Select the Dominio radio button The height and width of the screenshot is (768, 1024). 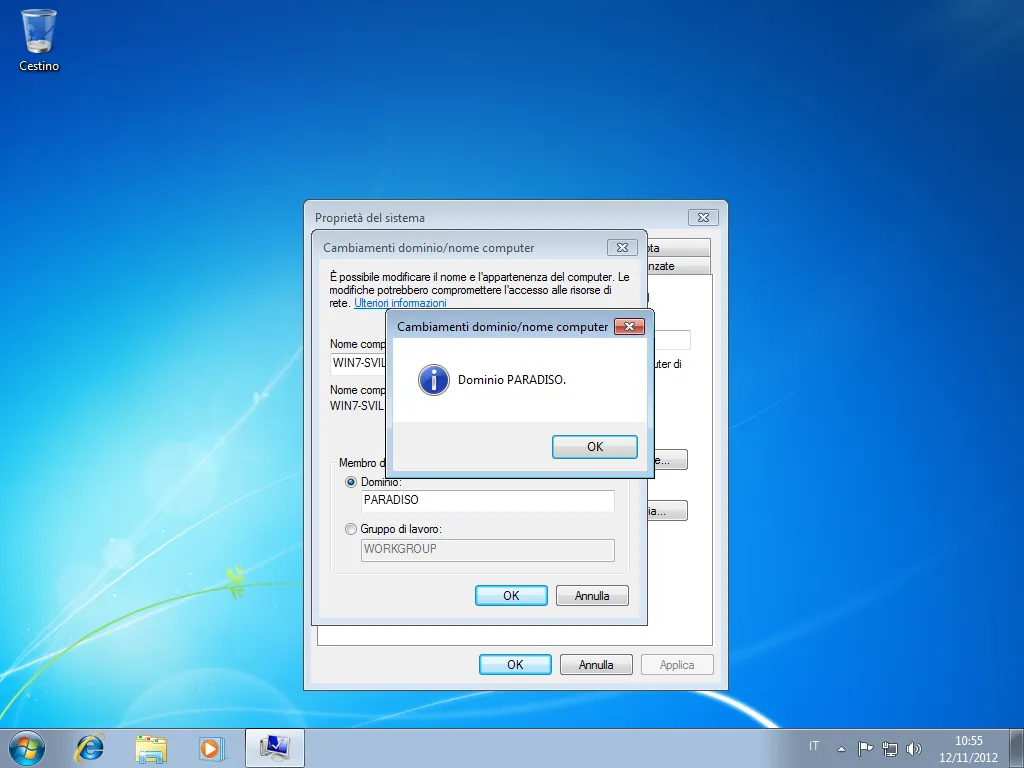click(351, 482)
